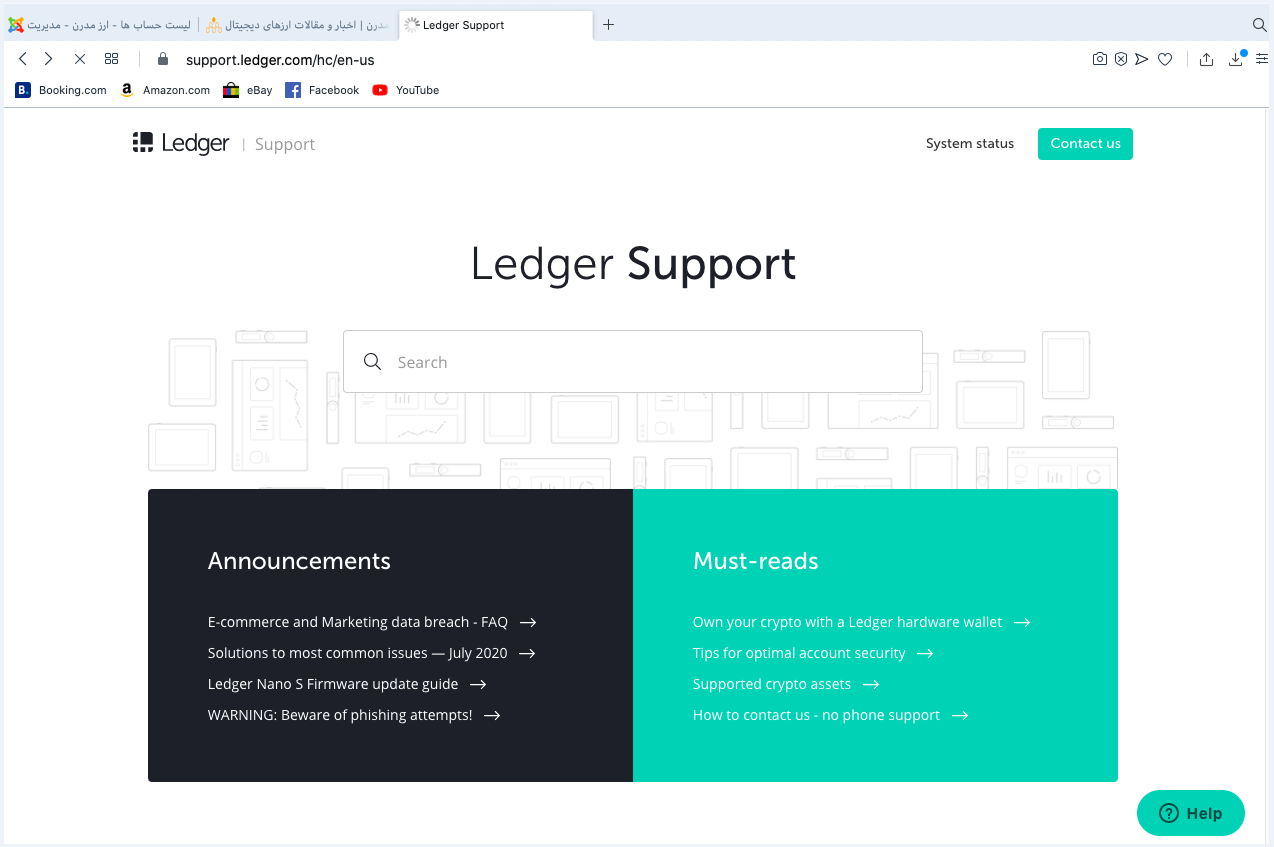
Task: Open the downloads icon
Action: click(x=1236, y=59)
